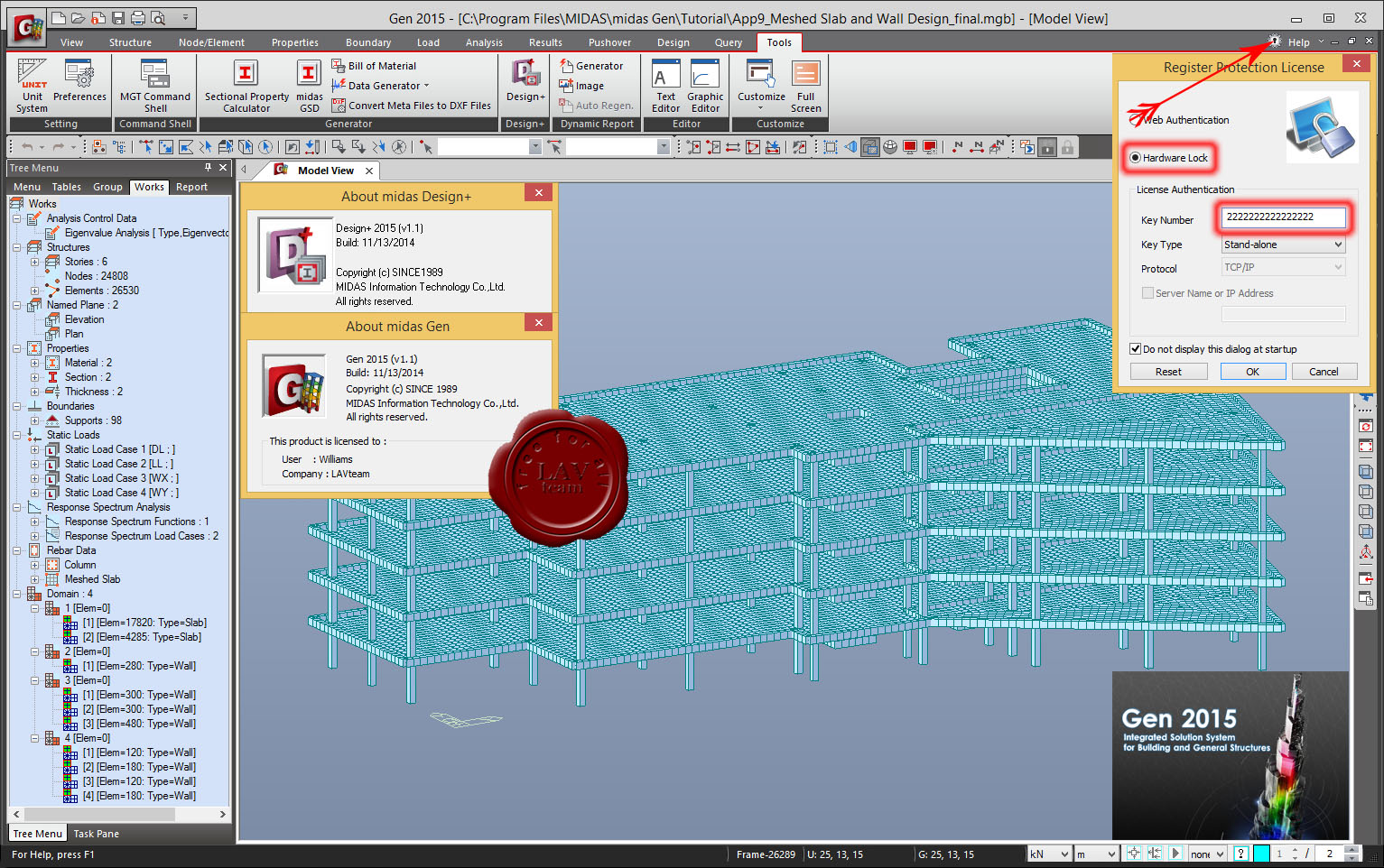This screenshot has width=1384, height=868.
Task: Select the Hardware Lock radio button
Action: pyautogui.click(x=1135, y=158)
